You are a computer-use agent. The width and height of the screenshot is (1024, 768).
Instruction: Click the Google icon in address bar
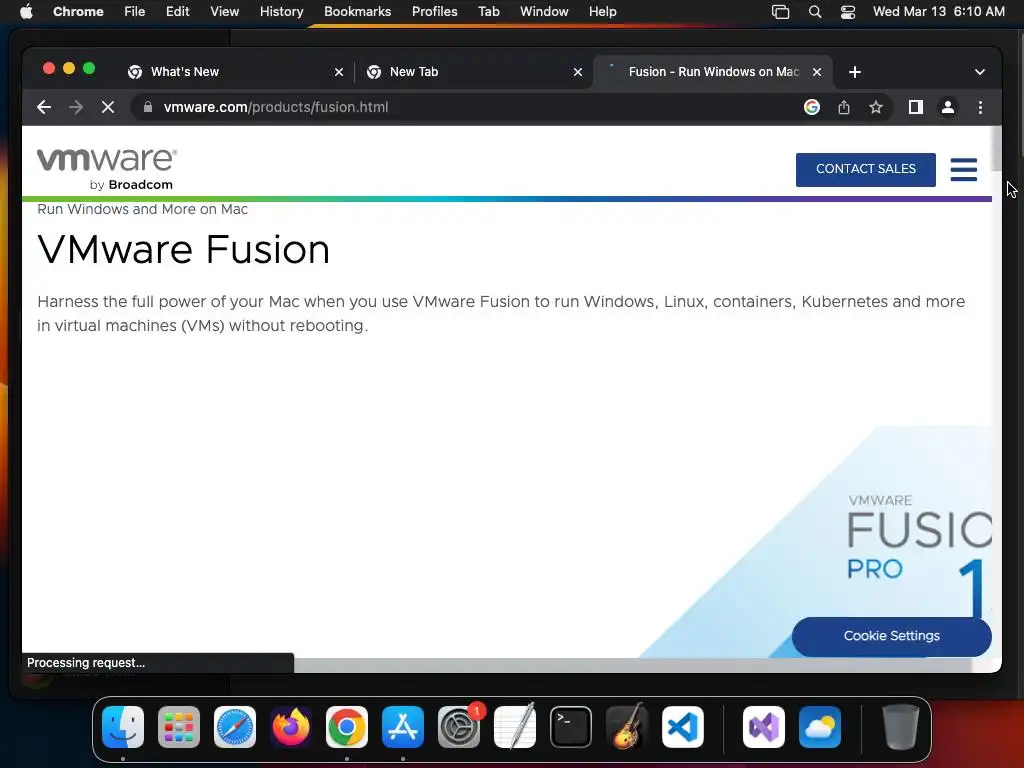click(x=812, y=107)
